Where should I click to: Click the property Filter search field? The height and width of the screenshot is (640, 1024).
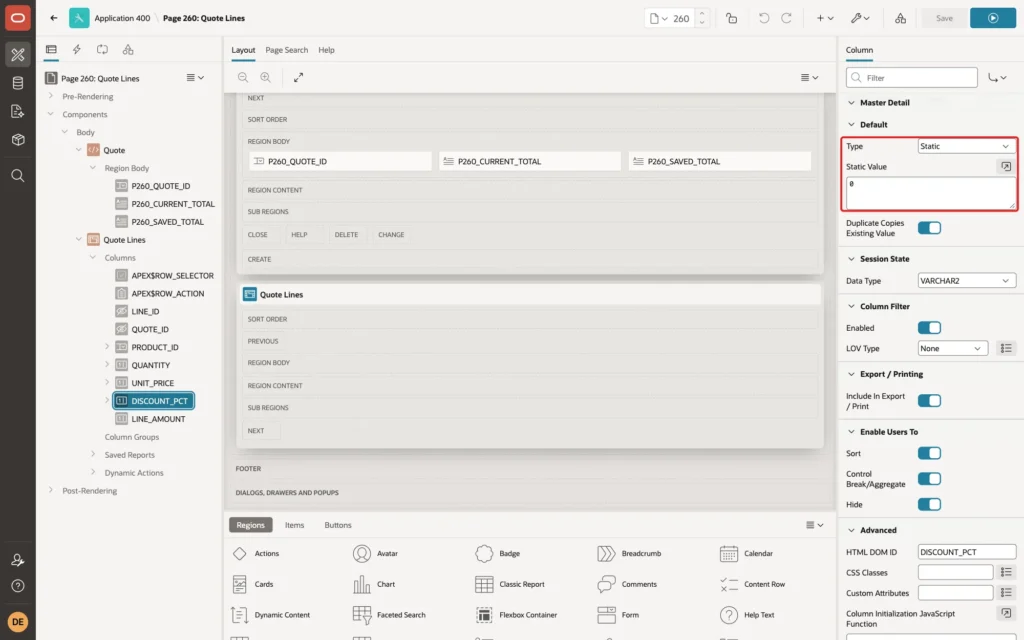click(x=912, y=78)
